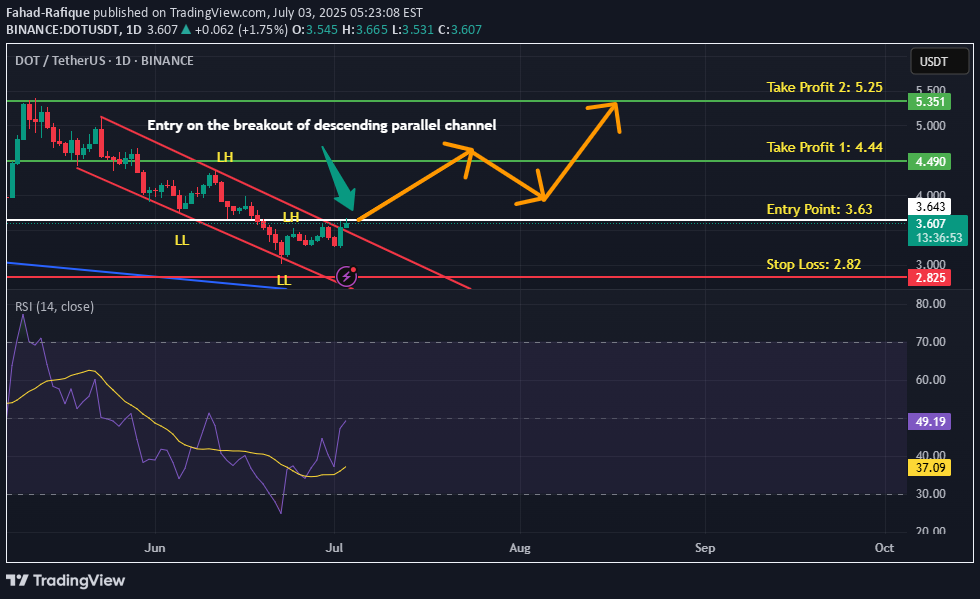Viewport: 980px width, 599px height.
Task: Click the lightning bolt event icon
Action: click(346, 276)
